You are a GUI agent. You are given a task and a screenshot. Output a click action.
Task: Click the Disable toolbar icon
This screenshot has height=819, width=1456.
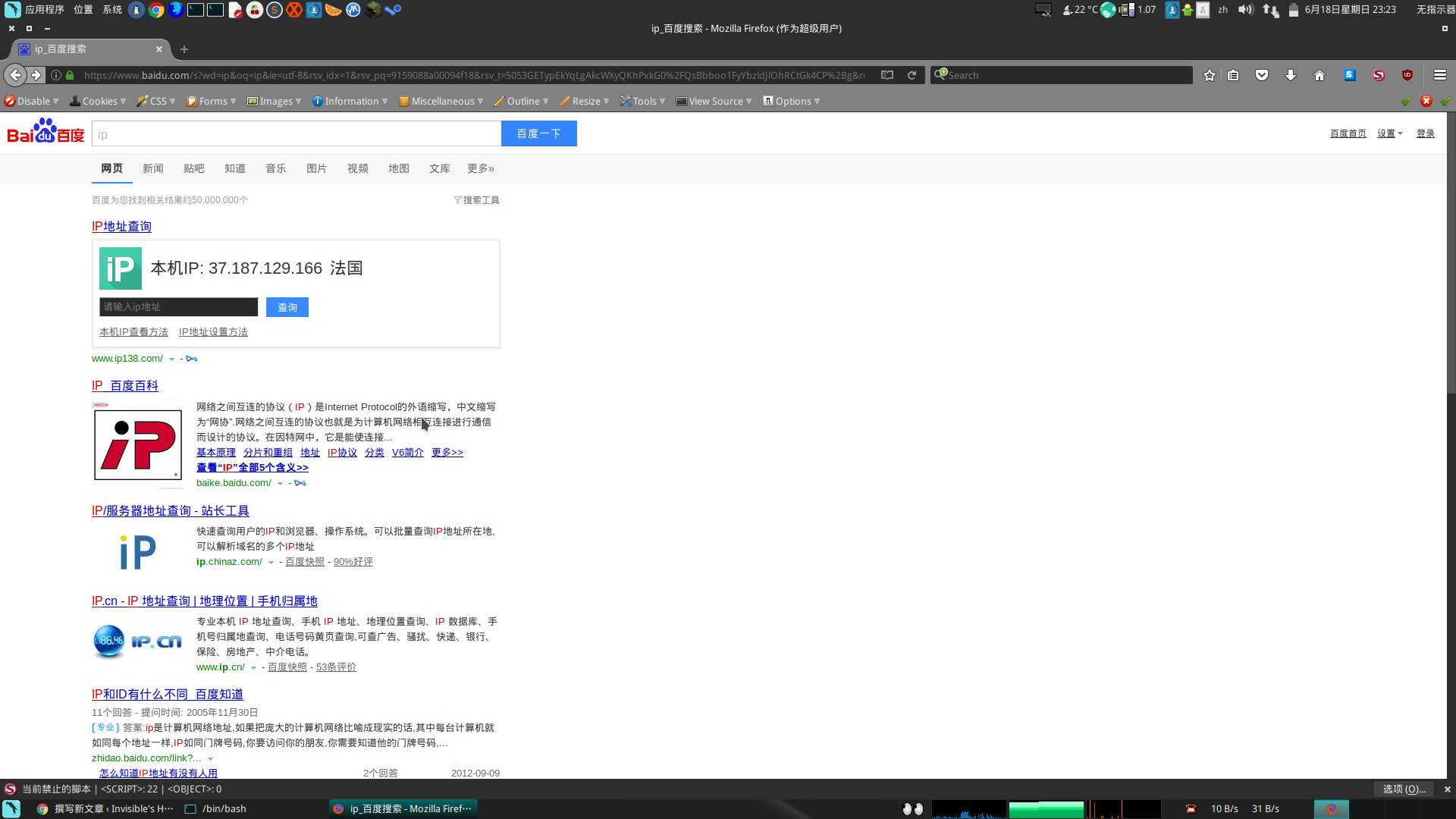tap(11, 100)
